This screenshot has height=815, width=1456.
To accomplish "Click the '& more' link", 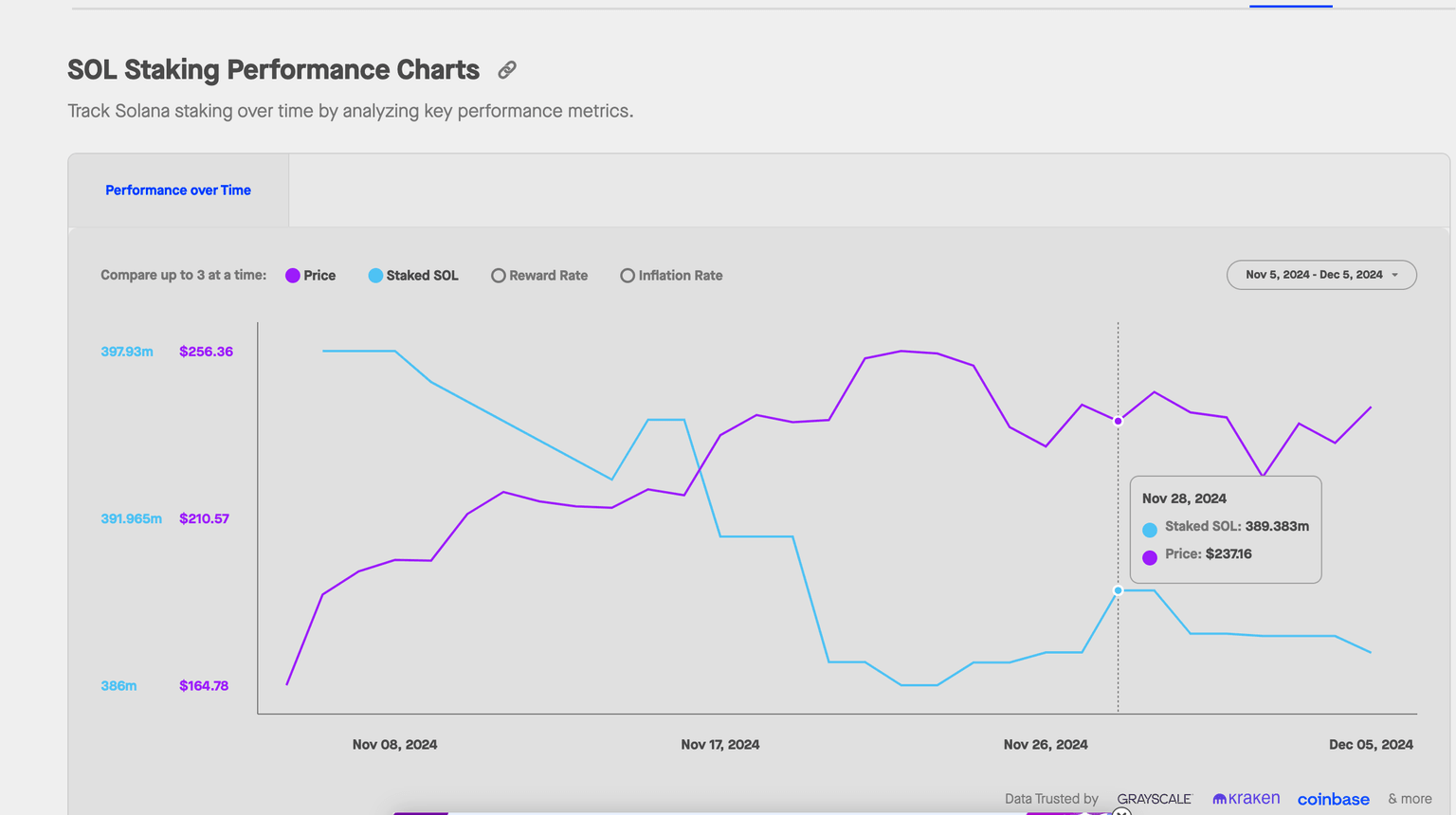I will (x=1409, y=799).
